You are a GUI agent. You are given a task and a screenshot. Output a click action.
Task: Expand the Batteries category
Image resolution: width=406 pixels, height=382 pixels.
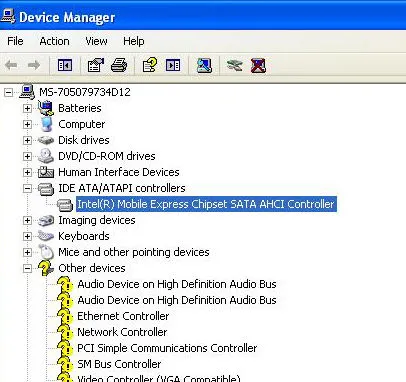pyautogui.click(x=27, y=108)
